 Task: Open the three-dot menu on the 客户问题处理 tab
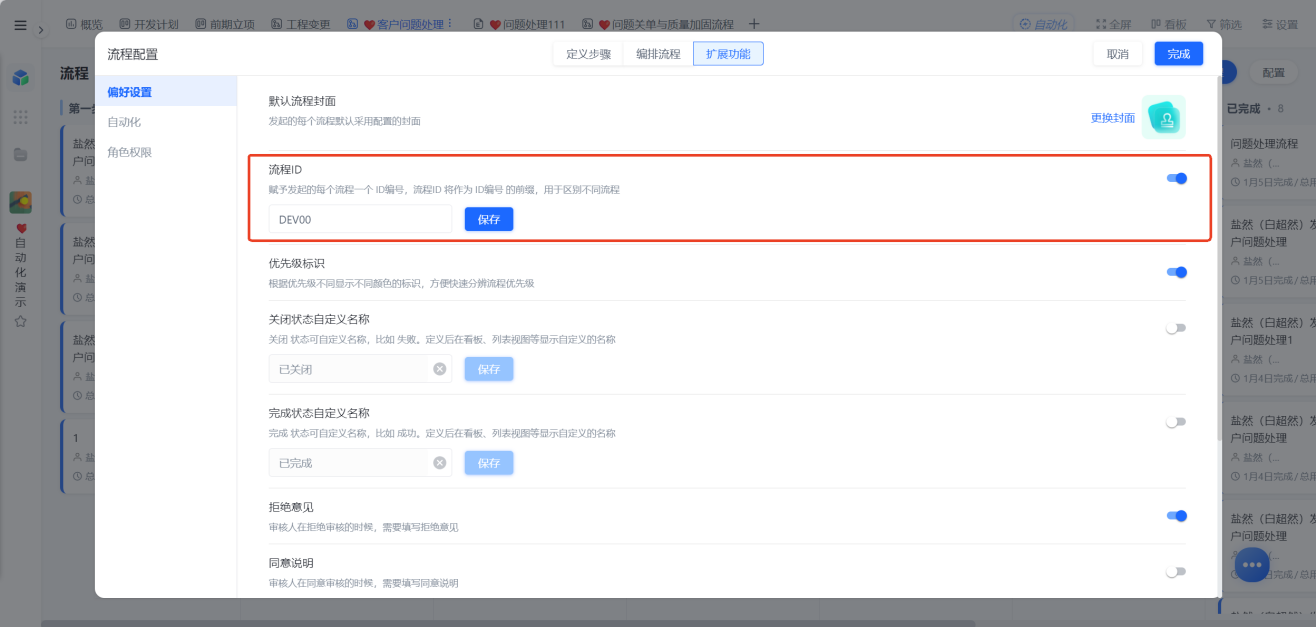point(449,24)
